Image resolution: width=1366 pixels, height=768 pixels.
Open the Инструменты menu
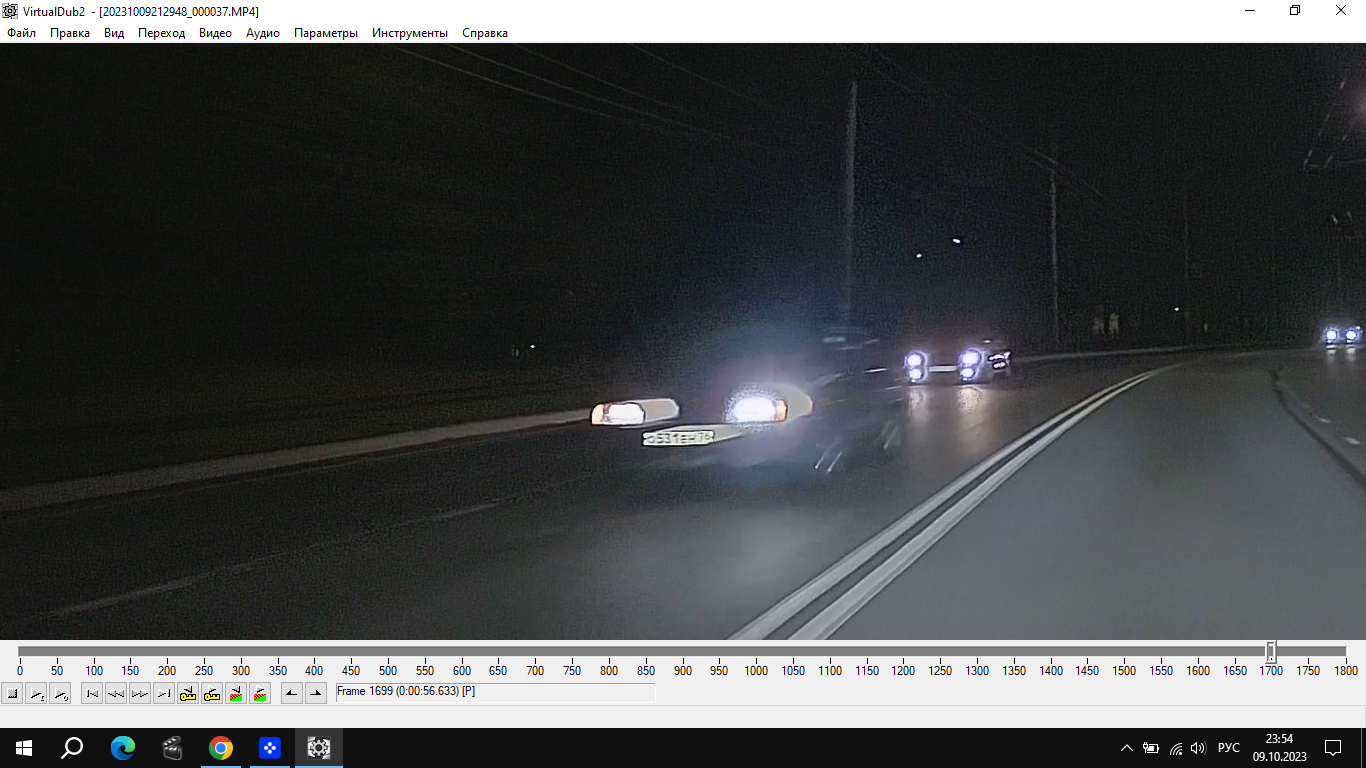[410, 33]
